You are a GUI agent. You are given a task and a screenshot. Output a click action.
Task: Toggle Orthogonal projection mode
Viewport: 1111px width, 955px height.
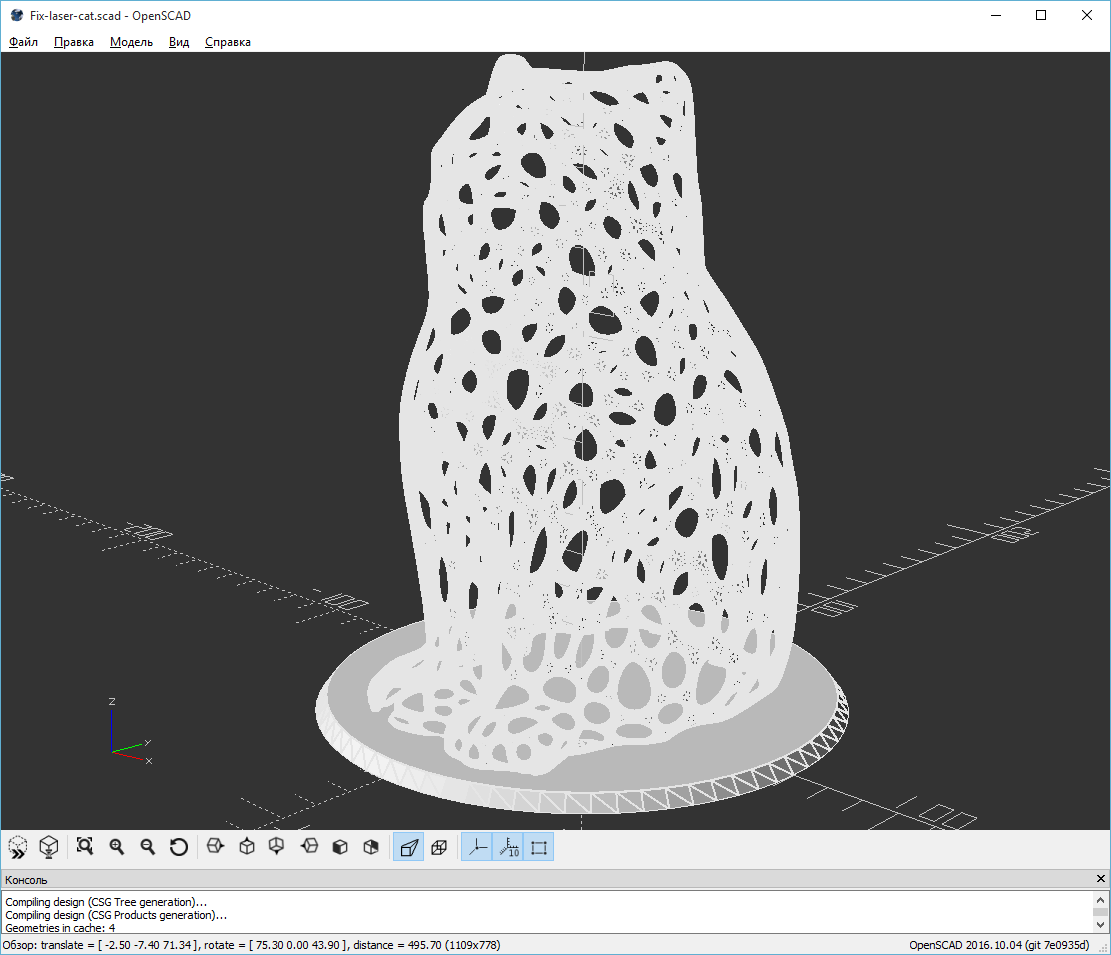click(x=439, y=847)
